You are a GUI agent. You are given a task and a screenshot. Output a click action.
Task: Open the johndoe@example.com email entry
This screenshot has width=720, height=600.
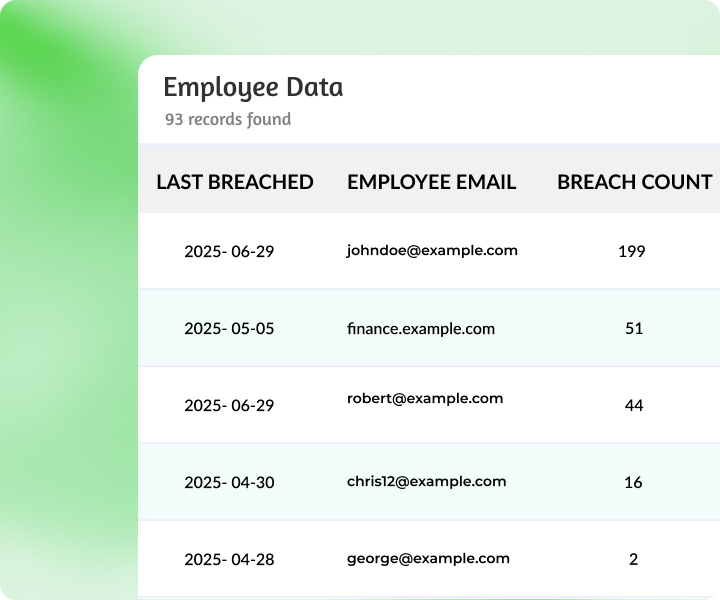pyautogui.click(x=432, y=250)
